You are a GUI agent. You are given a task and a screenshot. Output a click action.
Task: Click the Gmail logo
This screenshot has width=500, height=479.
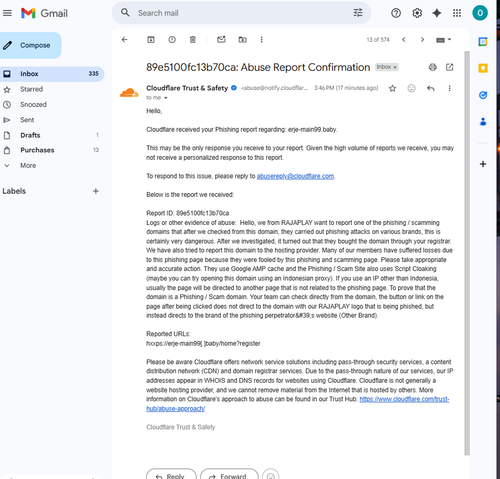pyautogui.click(x=44, y=13)
